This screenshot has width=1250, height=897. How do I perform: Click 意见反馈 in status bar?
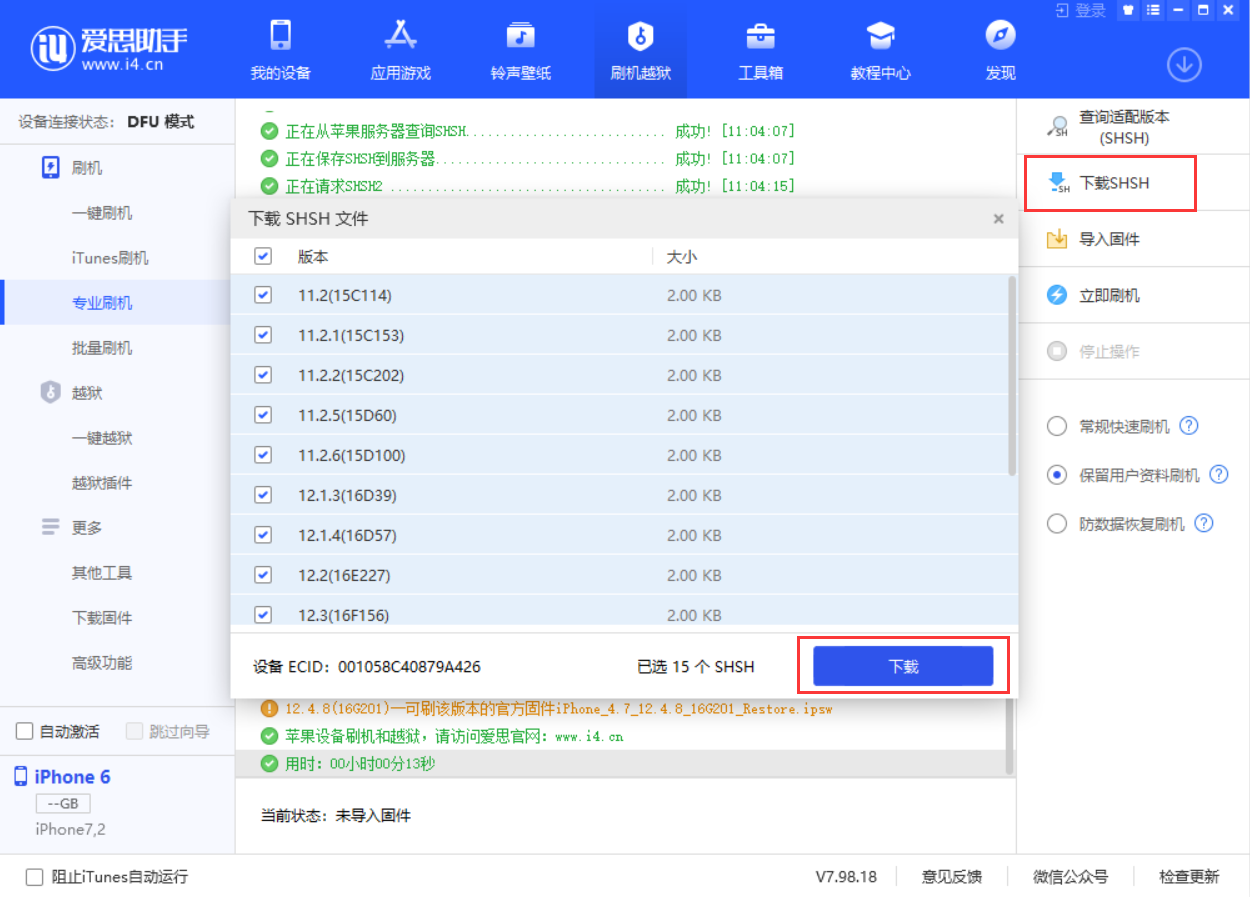pos(951,877)
